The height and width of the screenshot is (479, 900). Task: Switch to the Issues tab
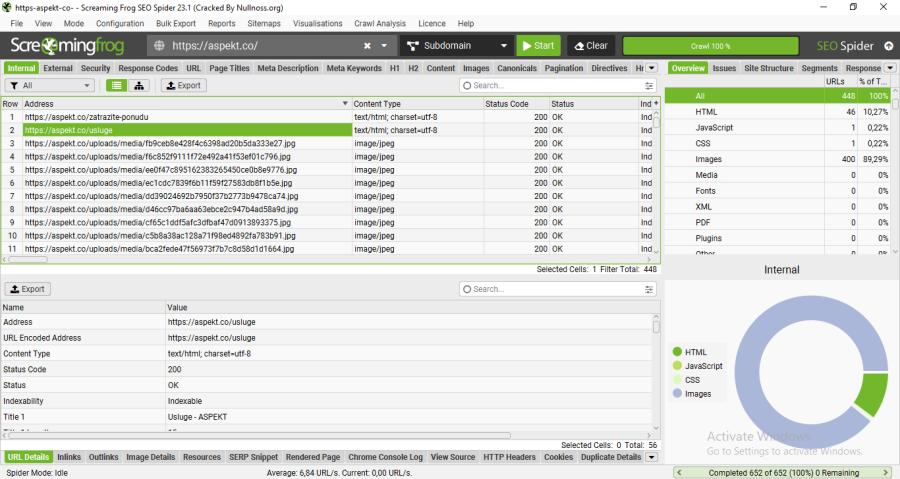[724, 68]
